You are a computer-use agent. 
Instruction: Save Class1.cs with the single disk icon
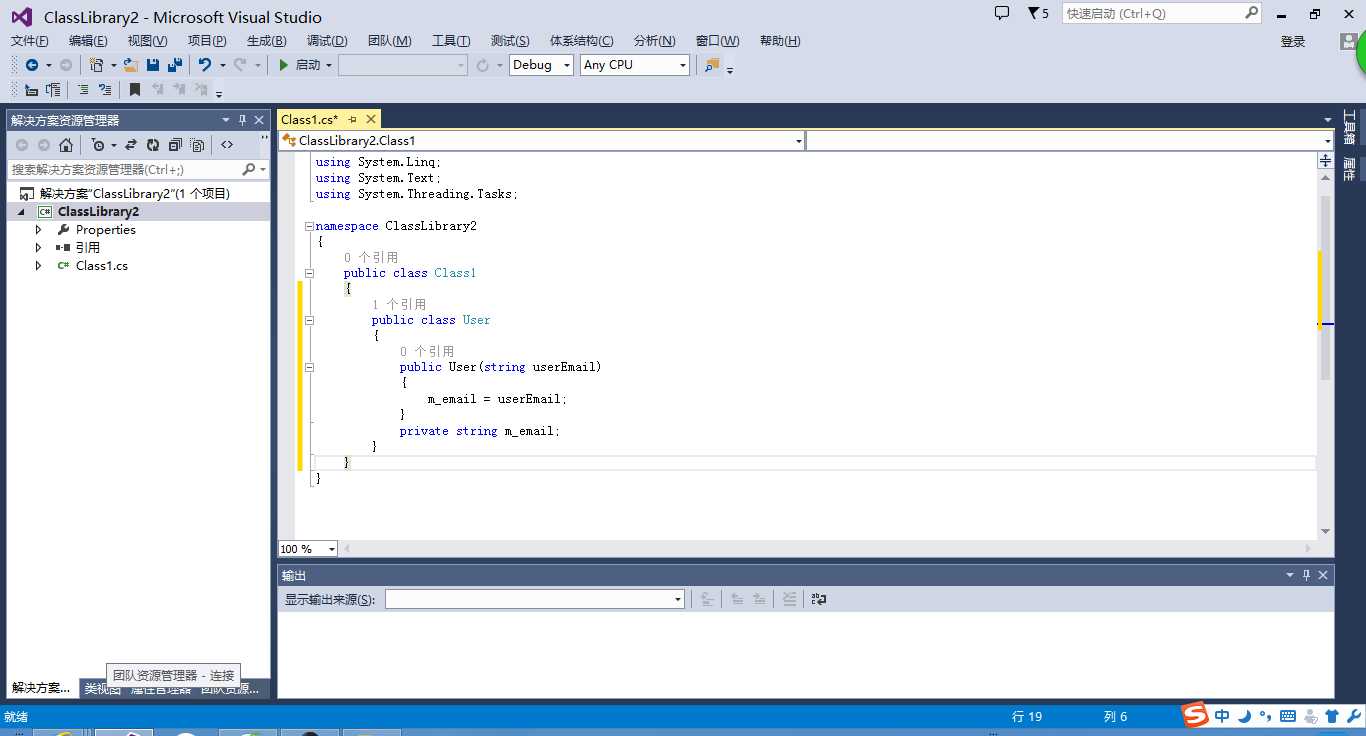click(x=153, y=65)
